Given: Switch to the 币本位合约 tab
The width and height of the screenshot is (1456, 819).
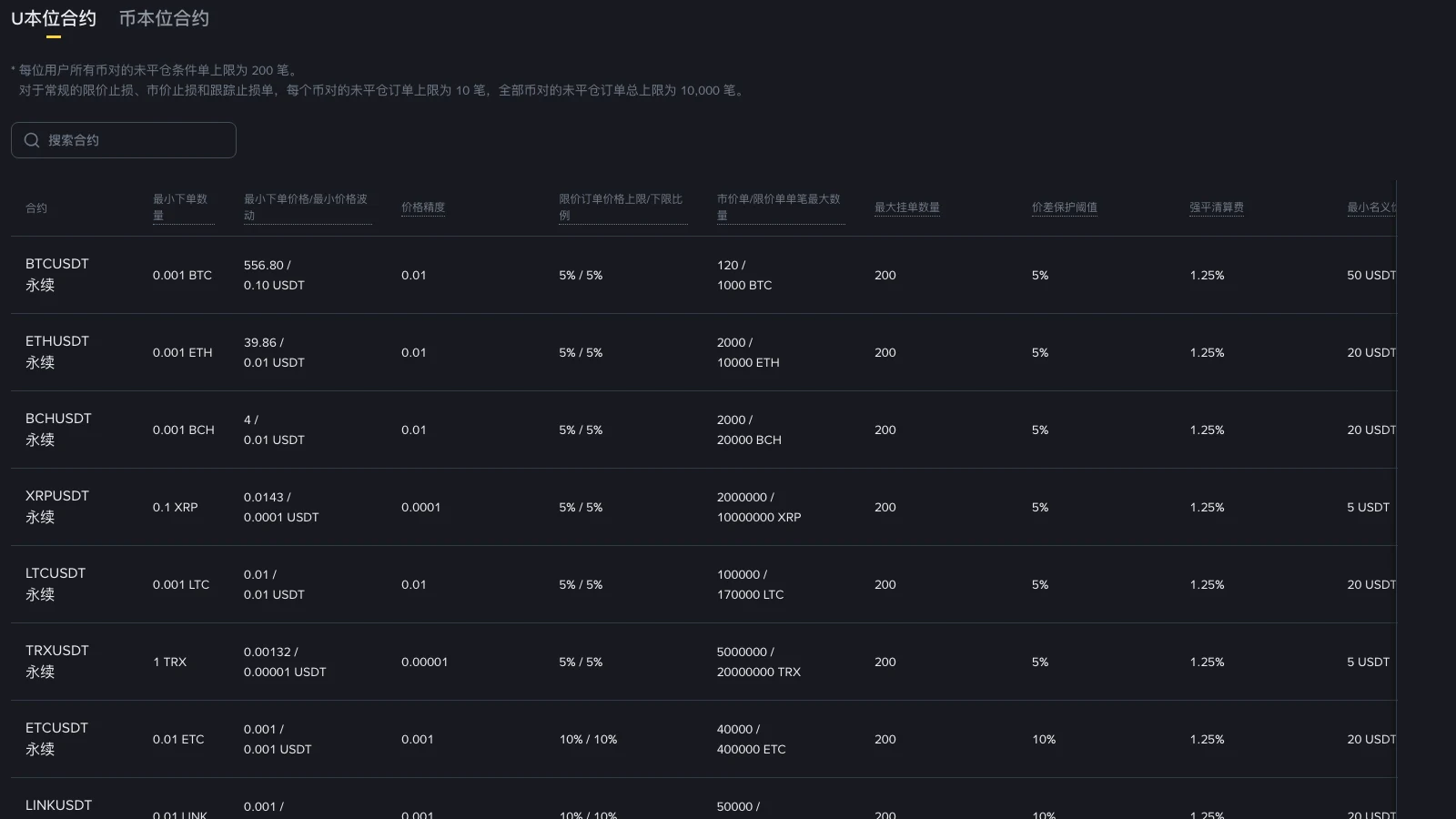Looking at the screenshot, I should (x=164, y=18).
